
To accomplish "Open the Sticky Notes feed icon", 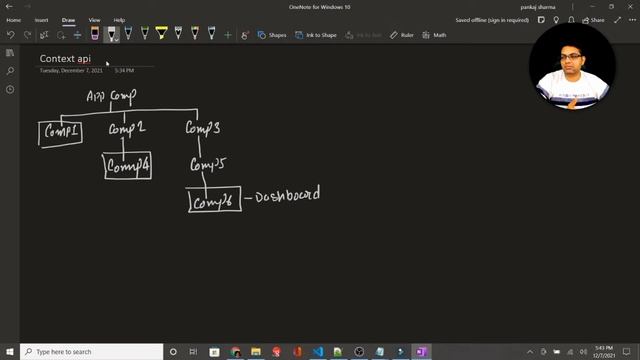I will tap(541, 20).
